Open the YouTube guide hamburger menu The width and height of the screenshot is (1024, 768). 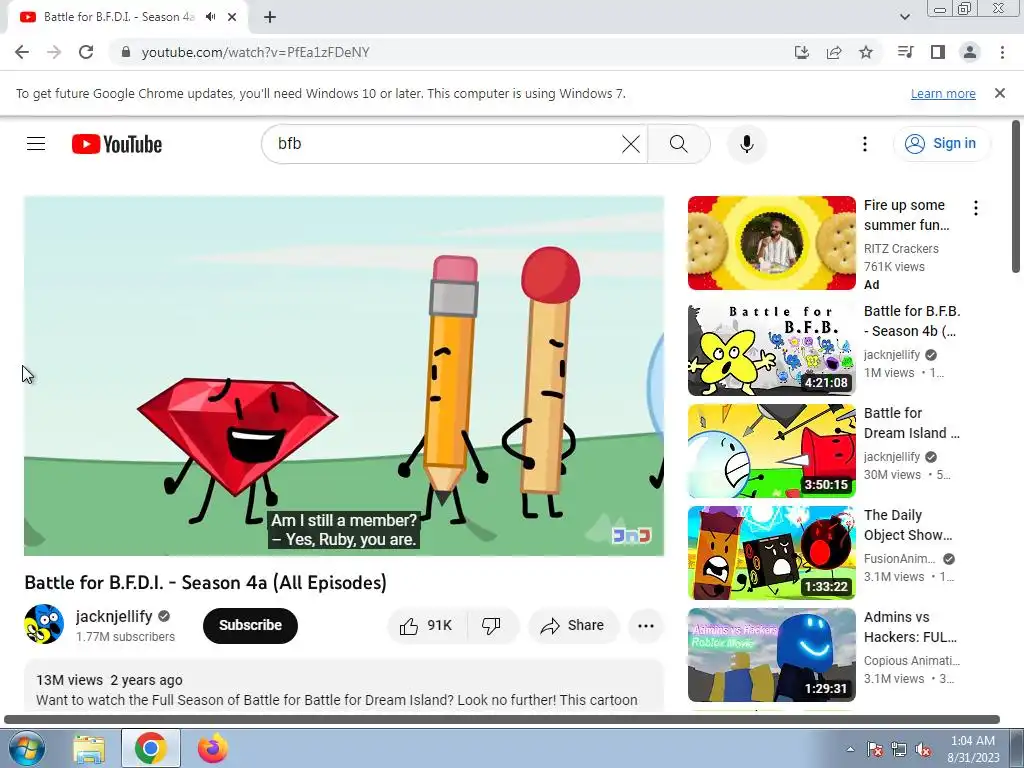point(36,144)
